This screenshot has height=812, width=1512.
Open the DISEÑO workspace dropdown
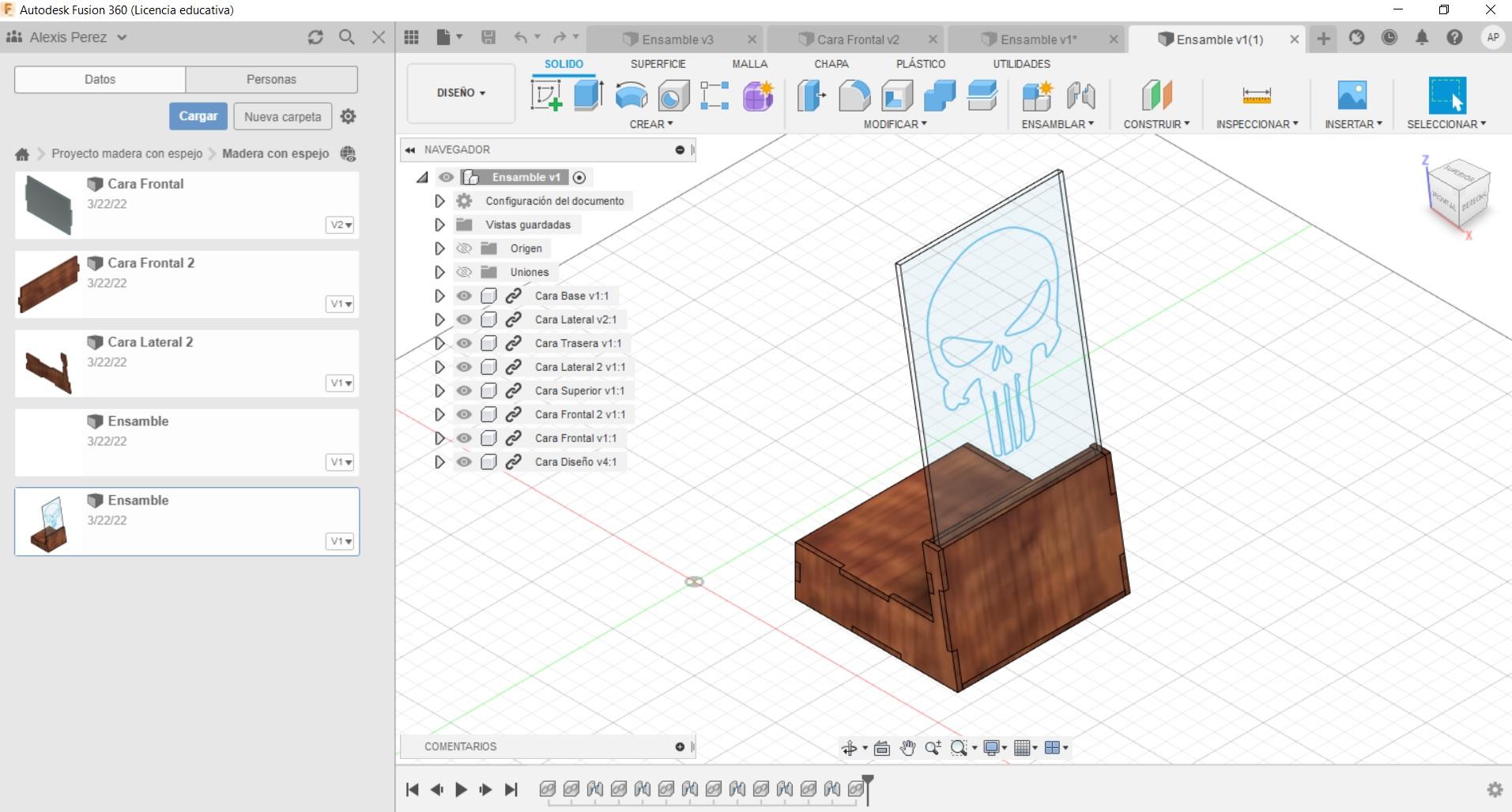(461, 93)
